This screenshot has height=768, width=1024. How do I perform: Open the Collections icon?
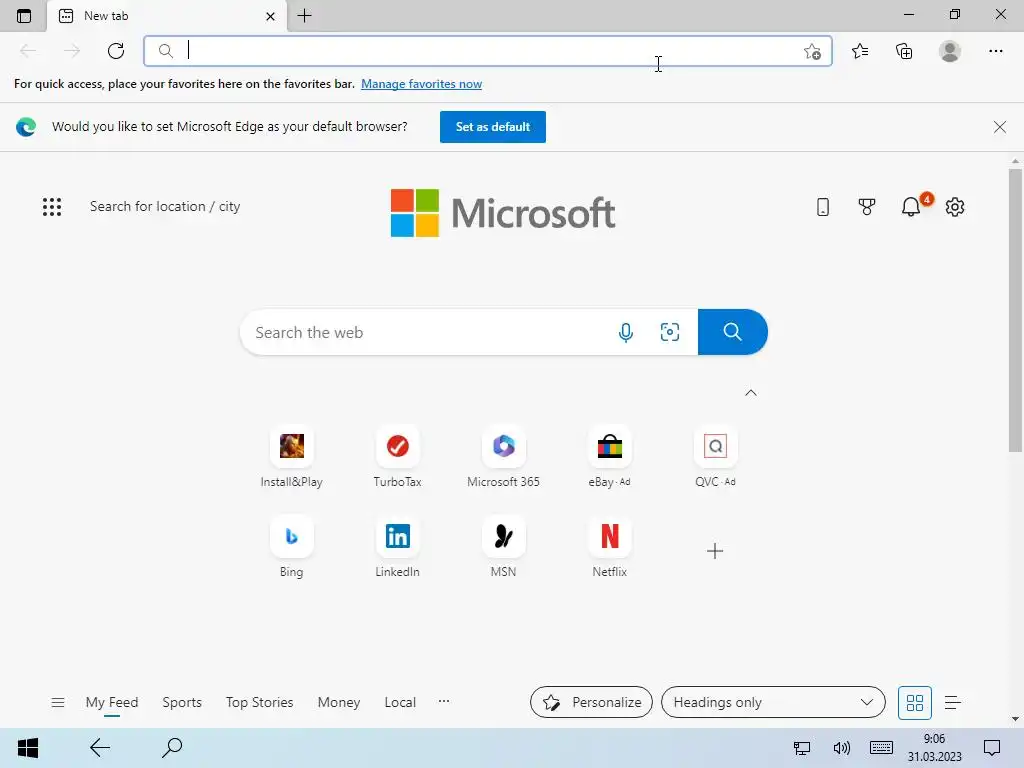pyautogui.click(x=904, y=51)
